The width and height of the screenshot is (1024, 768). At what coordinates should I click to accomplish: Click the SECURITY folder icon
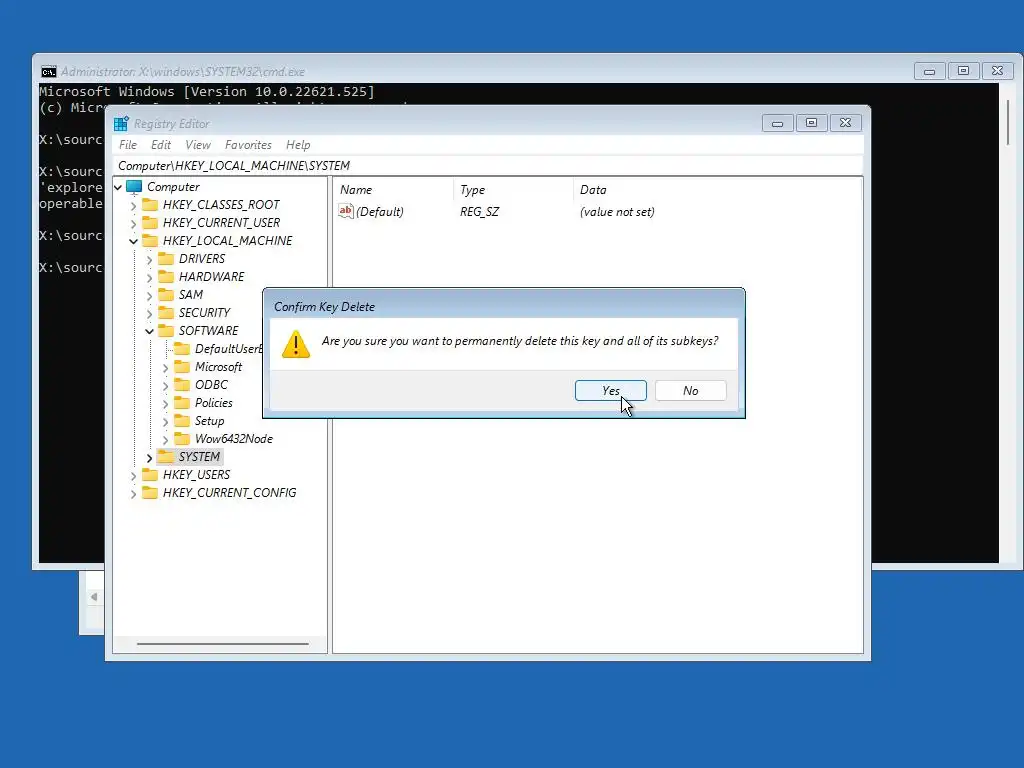(166, 312)
